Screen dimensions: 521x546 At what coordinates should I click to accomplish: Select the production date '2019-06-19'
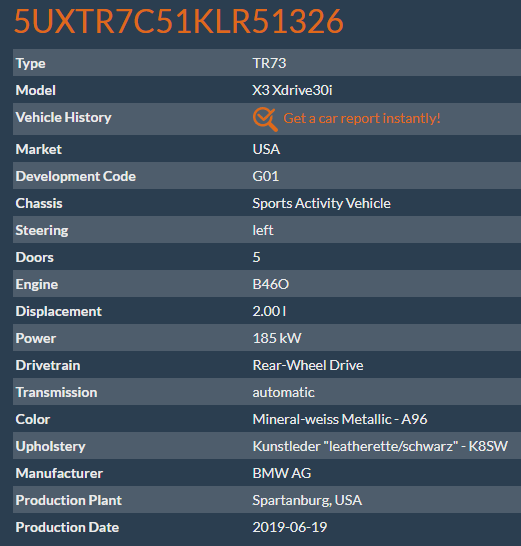290,527
